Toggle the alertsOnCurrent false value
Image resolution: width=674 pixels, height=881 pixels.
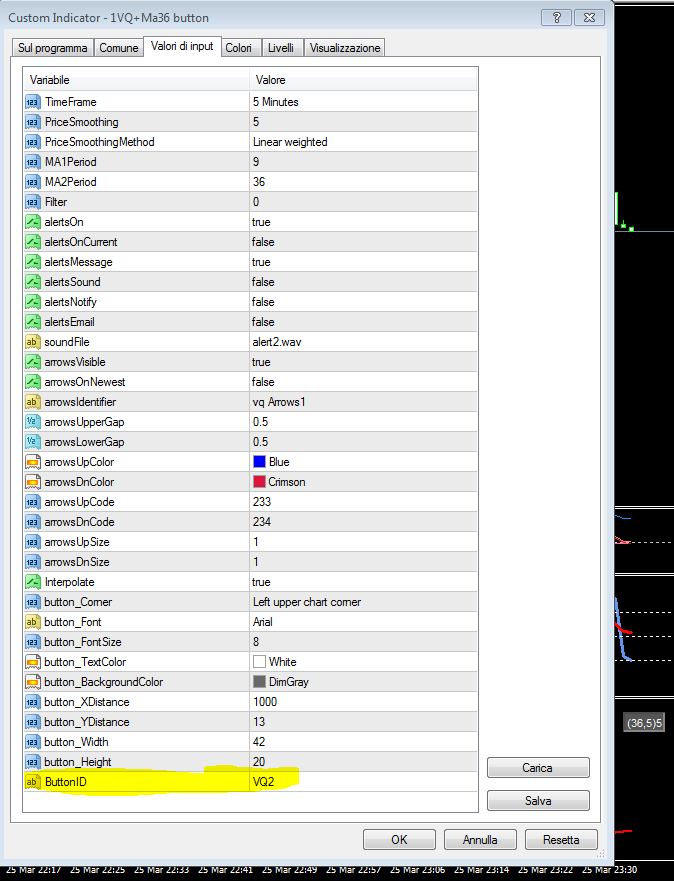coord(263,242)
